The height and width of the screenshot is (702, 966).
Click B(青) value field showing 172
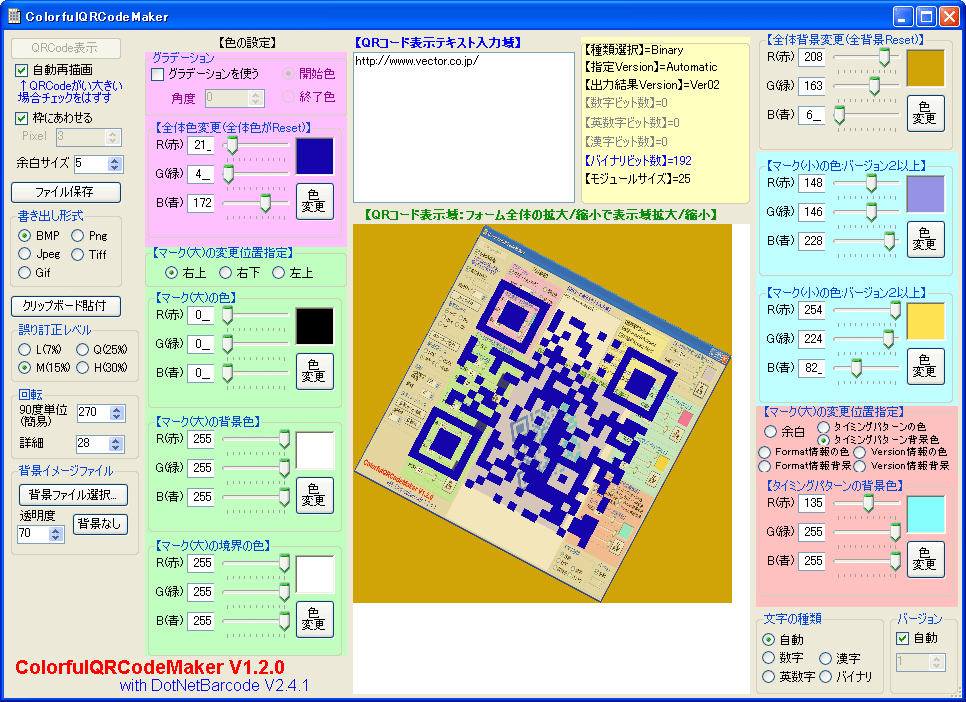201,203
